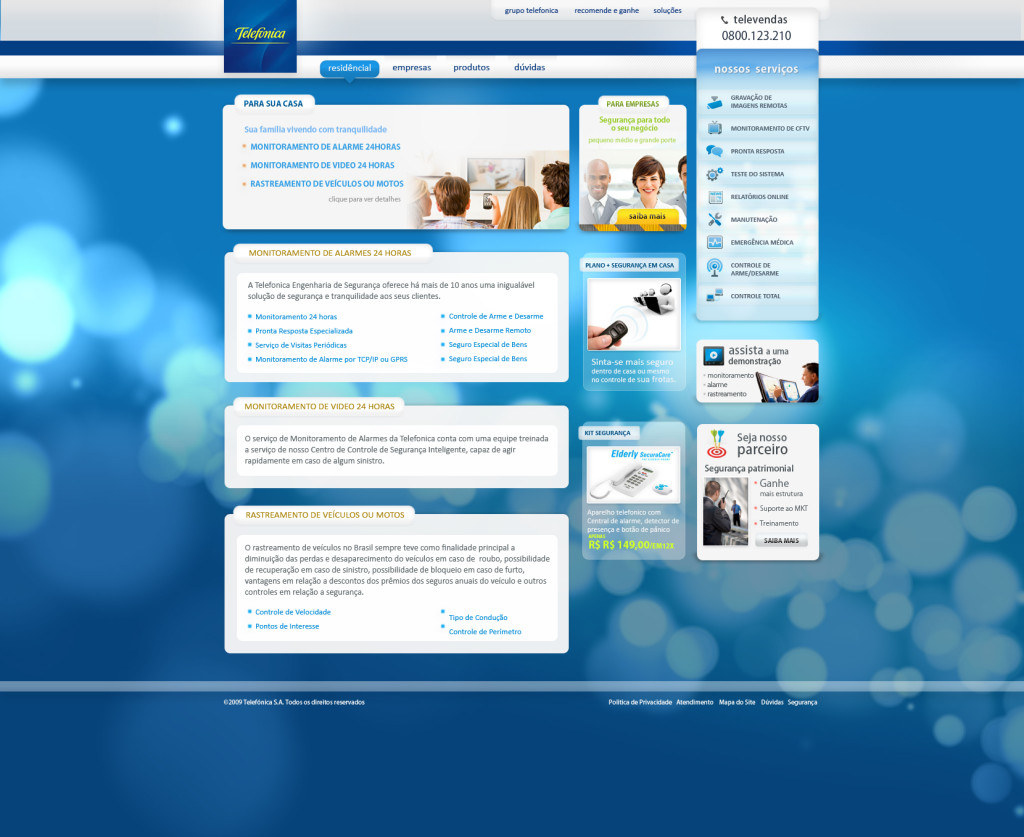Open Política de Privacidade footer link

(640, 703)
